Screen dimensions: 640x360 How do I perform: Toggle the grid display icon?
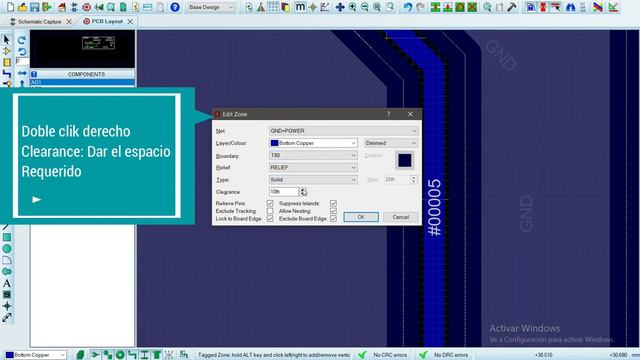[x=273, y=7]
